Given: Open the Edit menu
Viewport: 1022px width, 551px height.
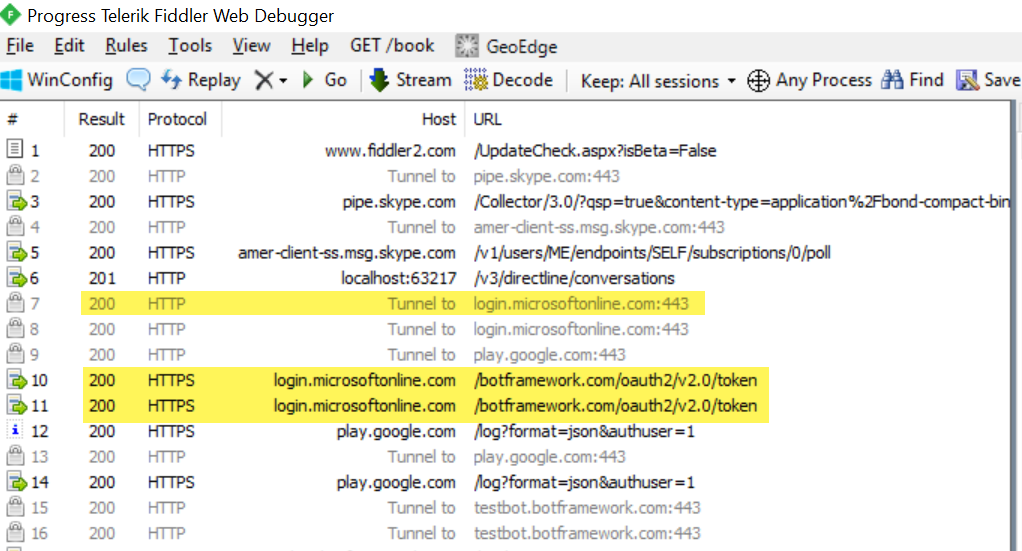Looking at the screenshot, I should [x=69, y=46].
